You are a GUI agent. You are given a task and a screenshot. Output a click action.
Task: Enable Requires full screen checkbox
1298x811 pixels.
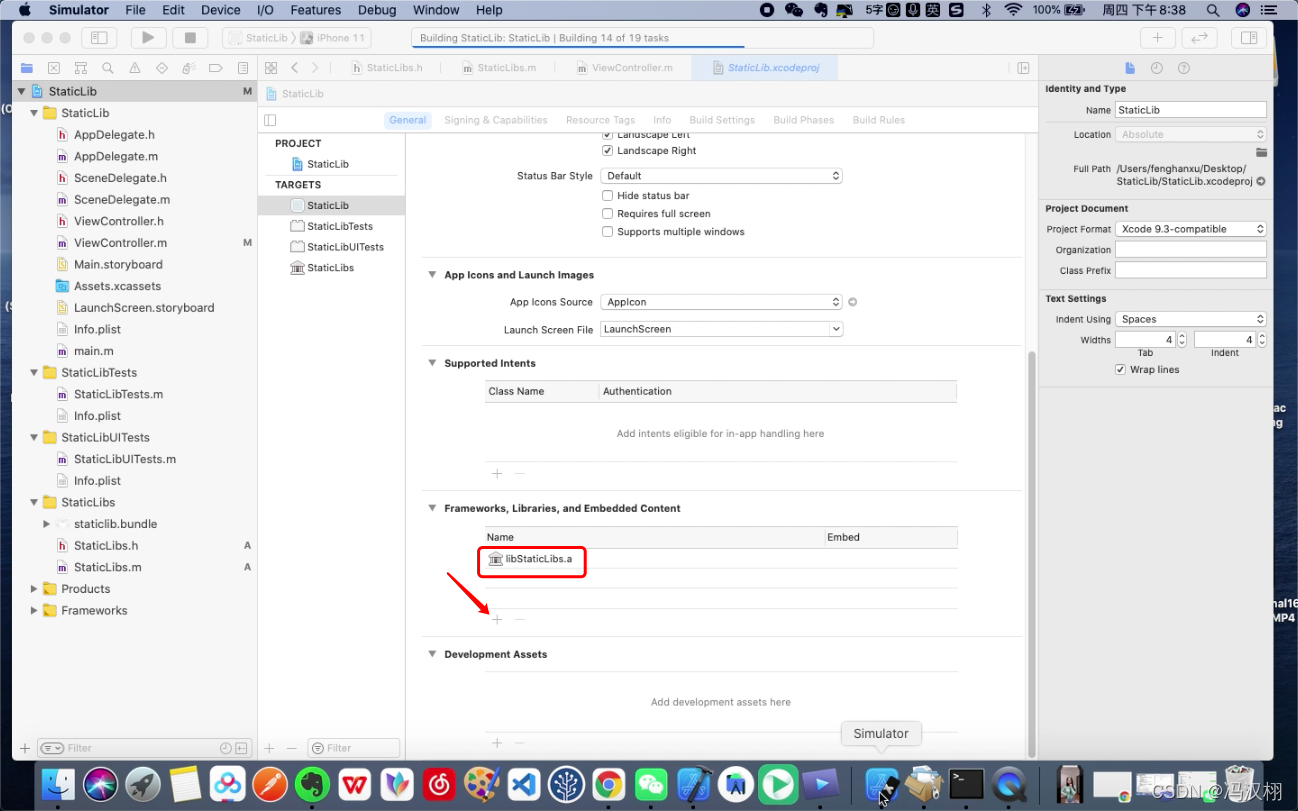[x=607, y=214]
